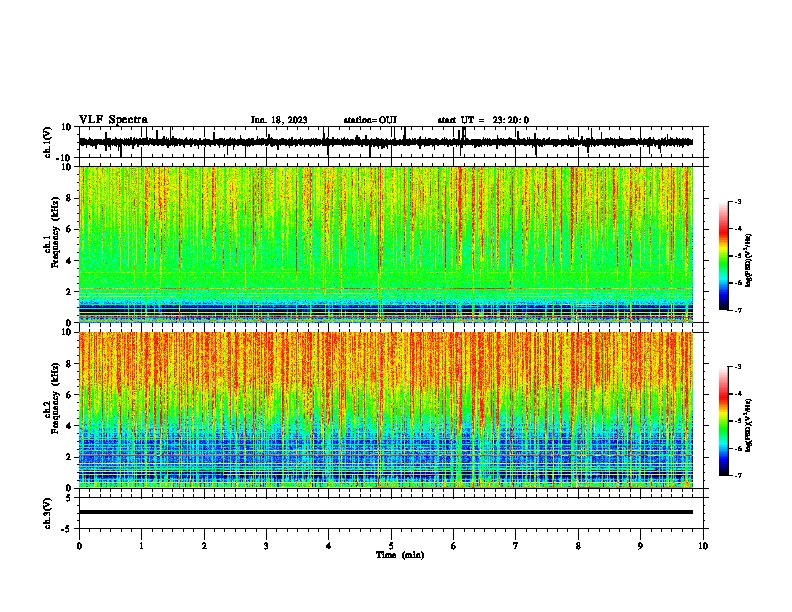This screenshot has width=792, height=612.
Task: Click time axis tick label "10" at bottom right
Action: (703, 546)
